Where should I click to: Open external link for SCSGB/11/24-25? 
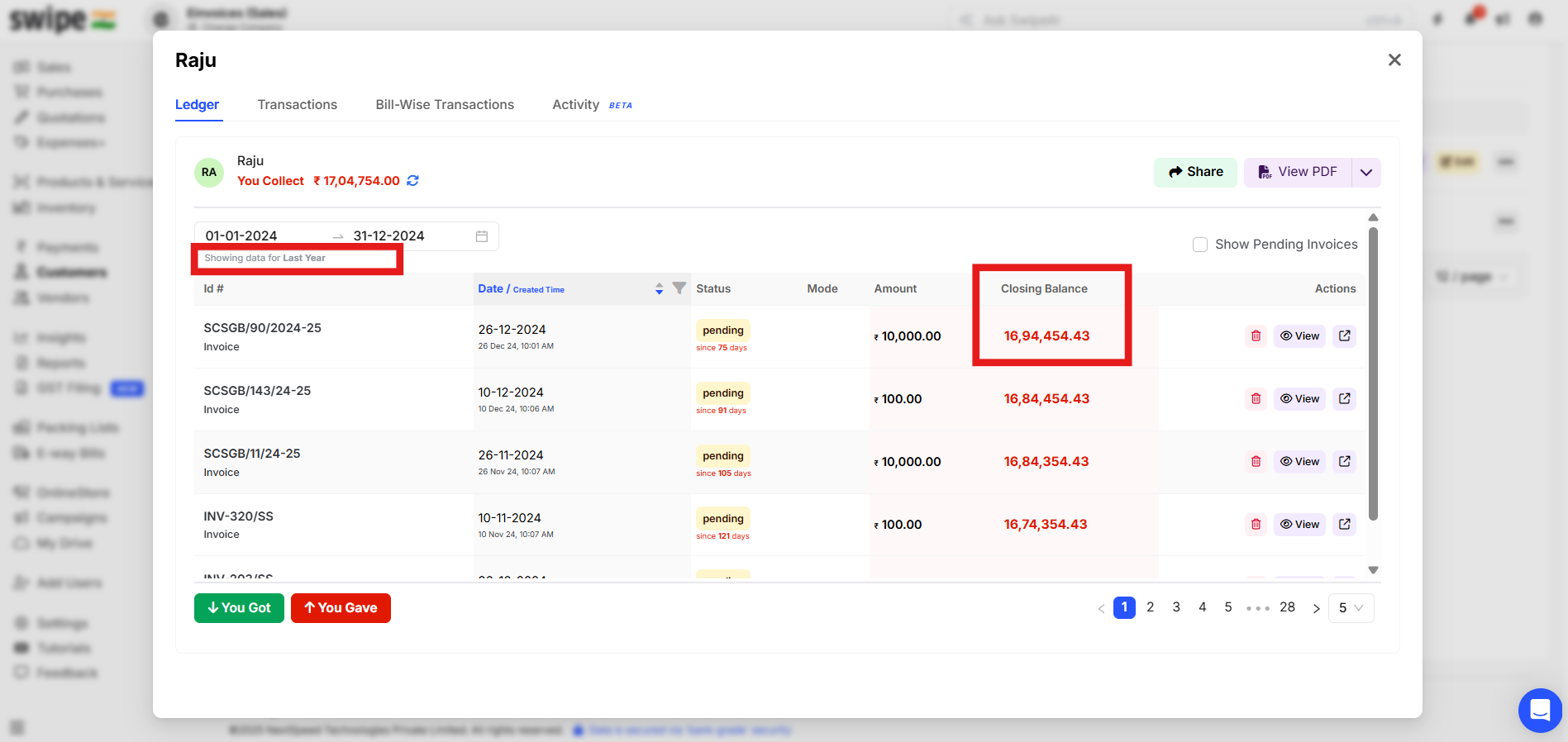coord(1345,462)
